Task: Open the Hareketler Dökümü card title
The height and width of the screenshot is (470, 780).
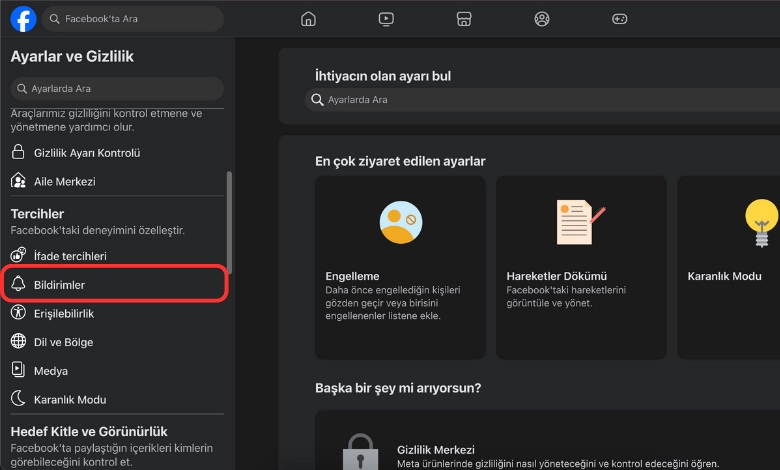Action: [x=557, y=276]
